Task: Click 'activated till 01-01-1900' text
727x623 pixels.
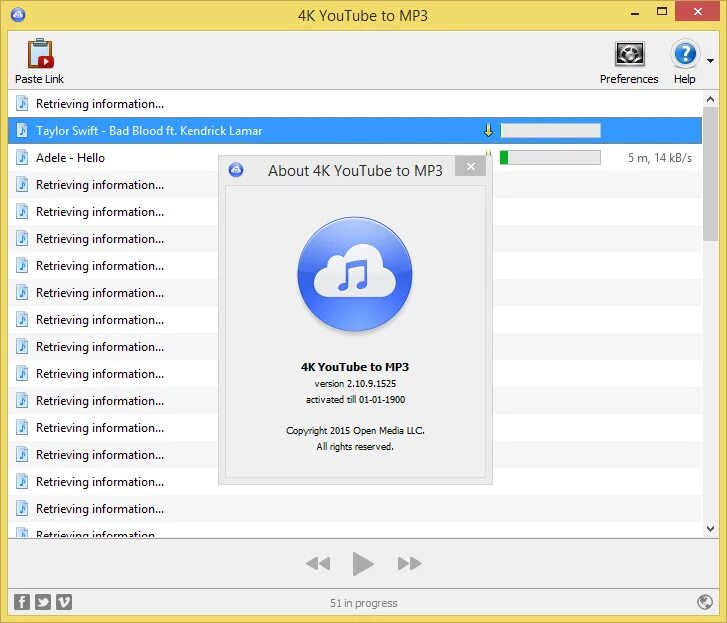Action: point(355,400)
